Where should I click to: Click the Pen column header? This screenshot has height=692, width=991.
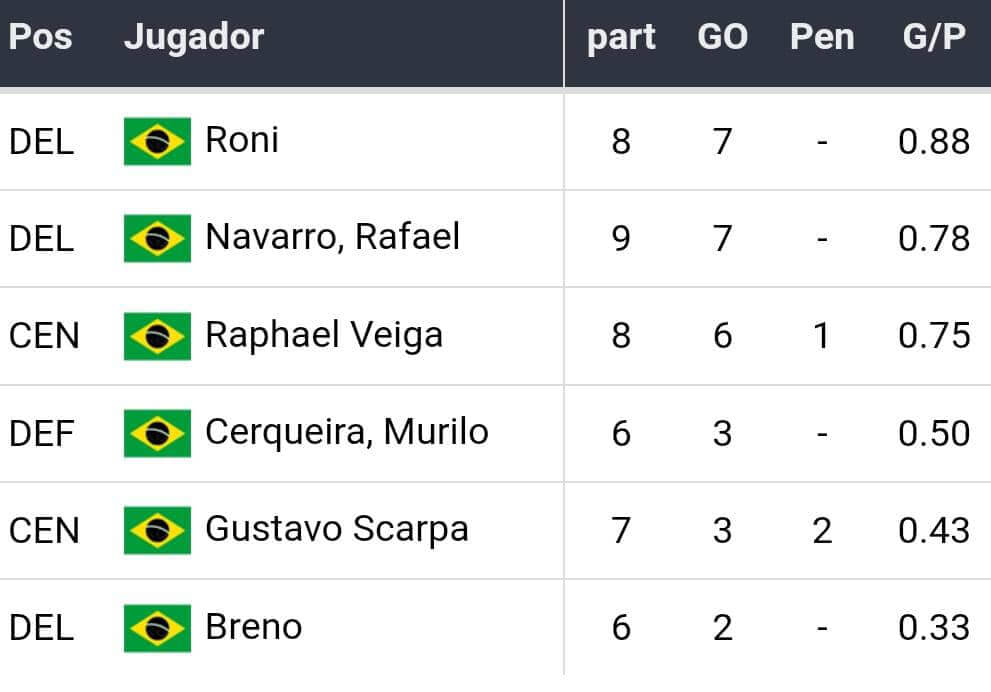[822, 38]
